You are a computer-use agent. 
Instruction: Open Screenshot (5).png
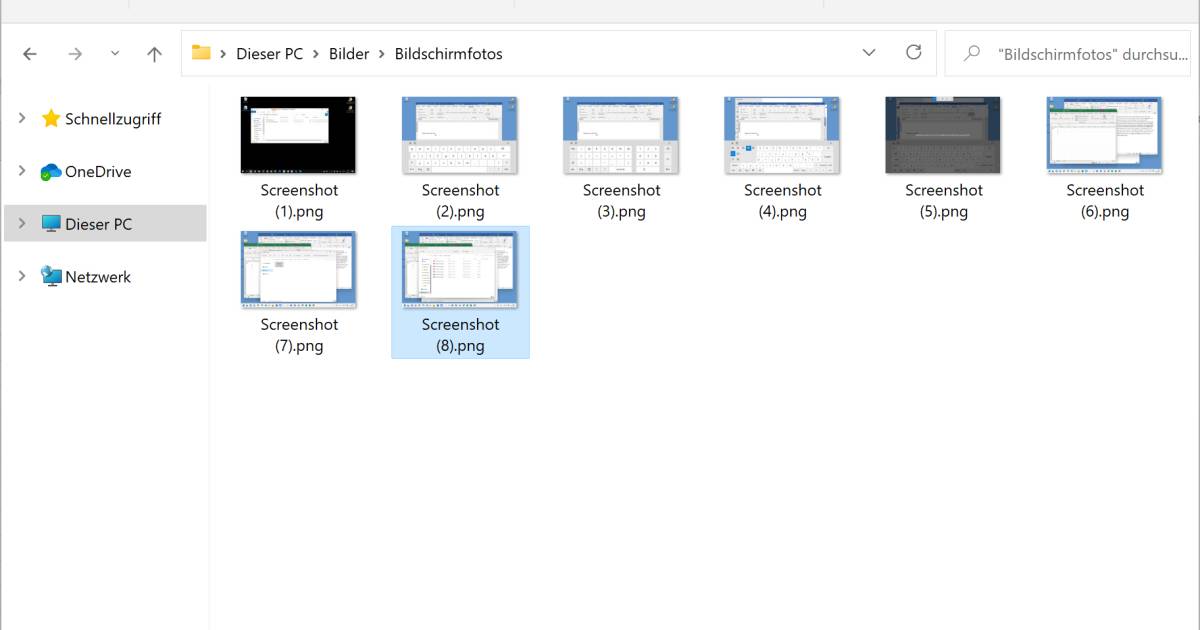coord(942,135)
